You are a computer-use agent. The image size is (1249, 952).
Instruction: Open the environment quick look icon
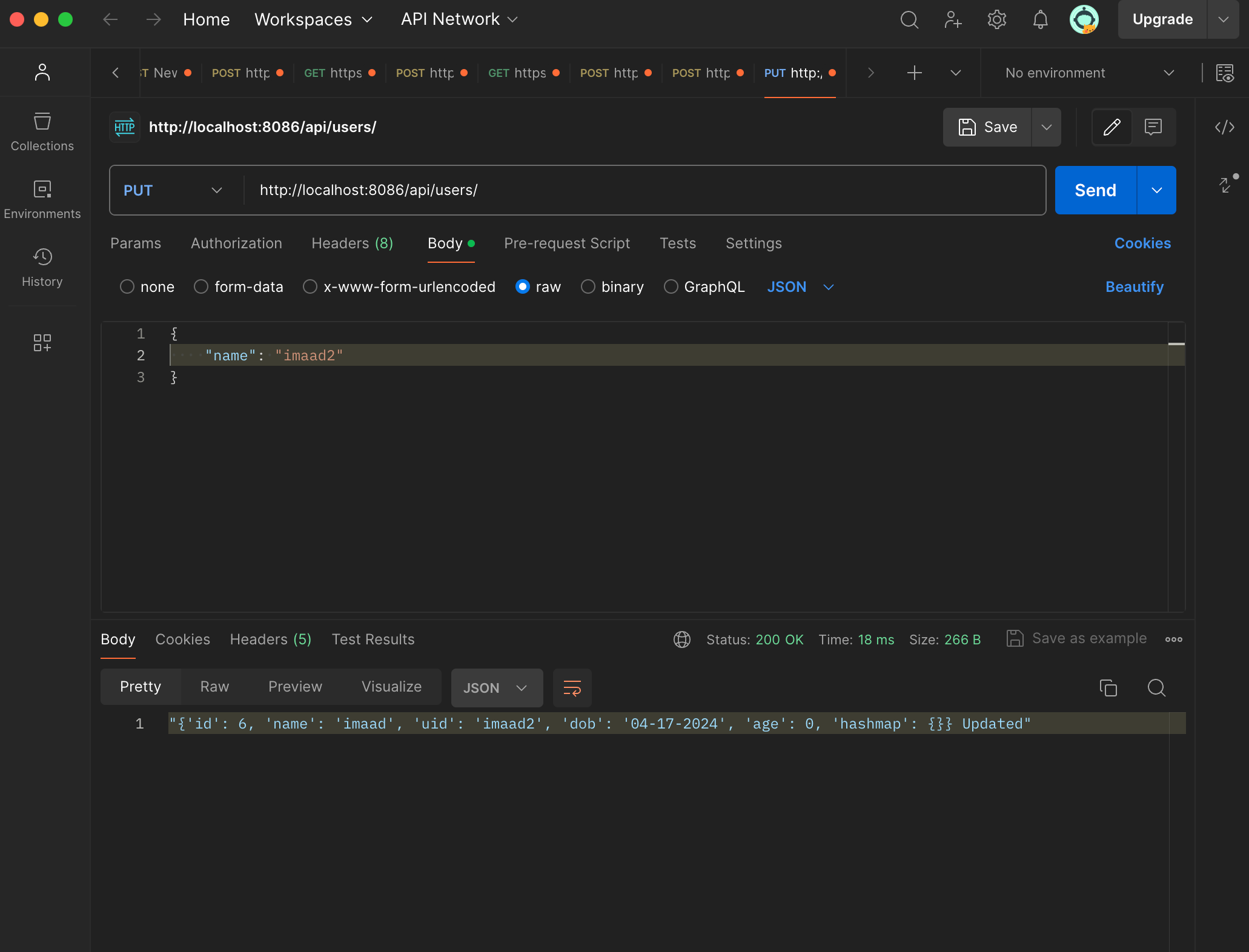(1225, 73)
